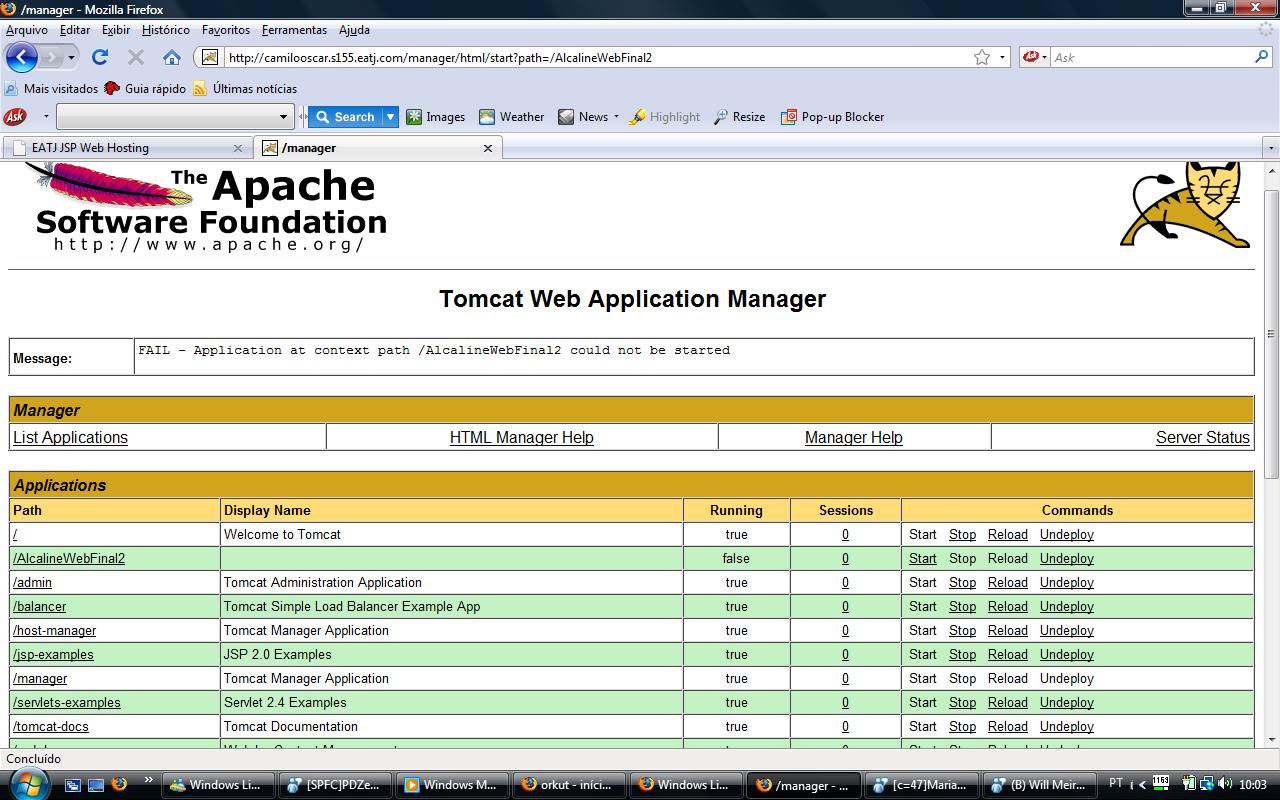Open the list all tabs dropdown
The image size is (1280, 800).
[1271, 148]
